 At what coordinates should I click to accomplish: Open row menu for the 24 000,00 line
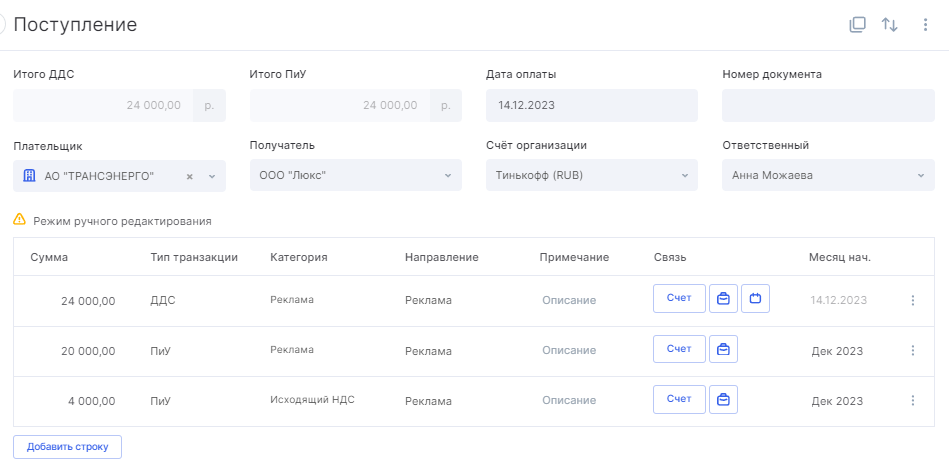(913, 300)
